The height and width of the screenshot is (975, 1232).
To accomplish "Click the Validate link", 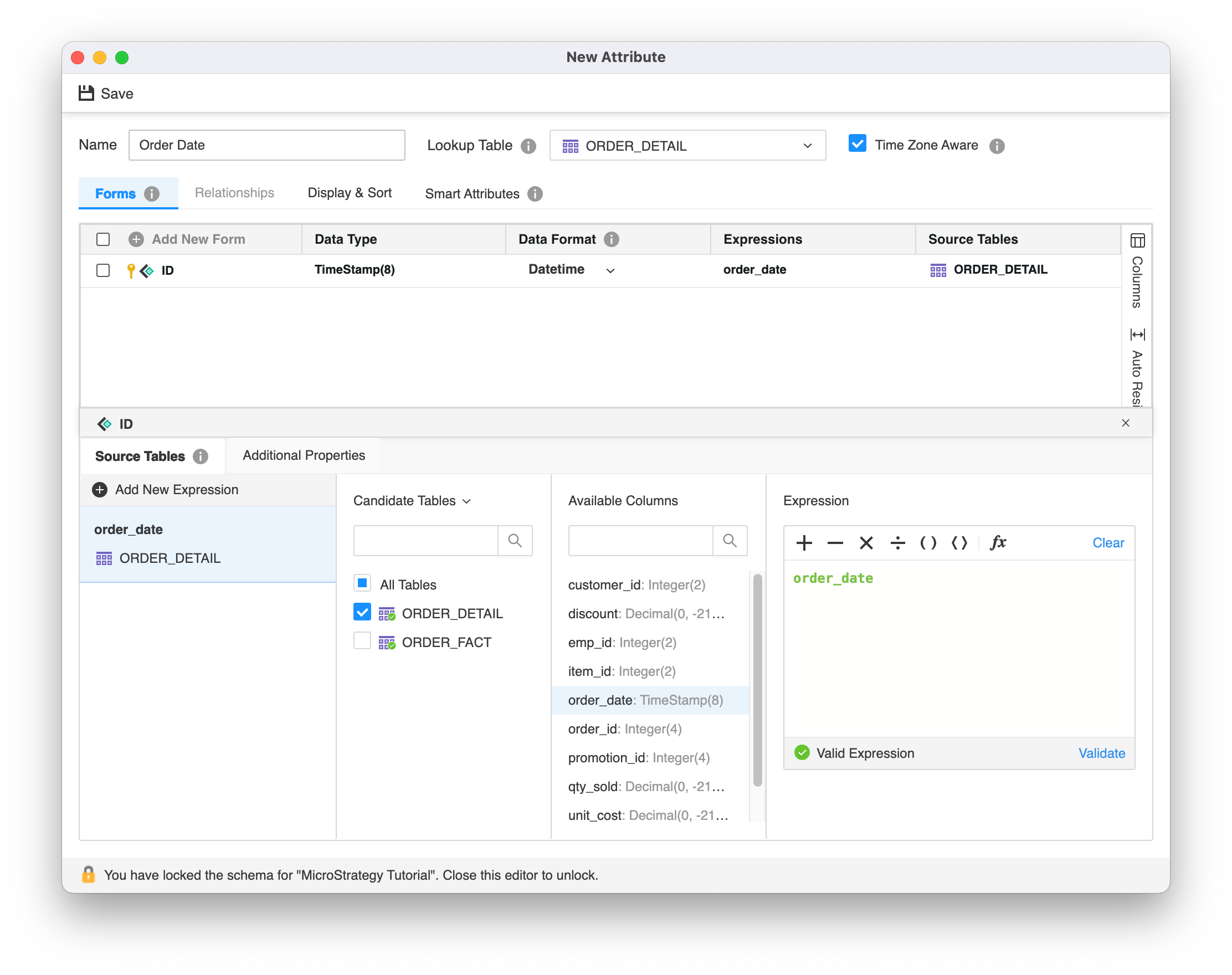I will (x=1101, y=753).
